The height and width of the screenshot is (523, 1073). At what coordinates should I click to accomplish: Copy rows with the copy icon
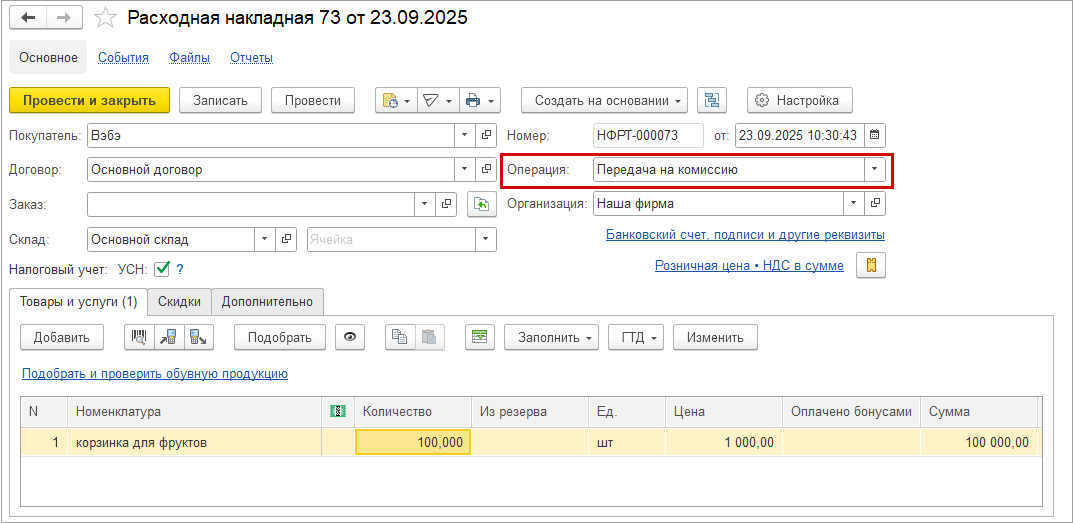[400, 337]
